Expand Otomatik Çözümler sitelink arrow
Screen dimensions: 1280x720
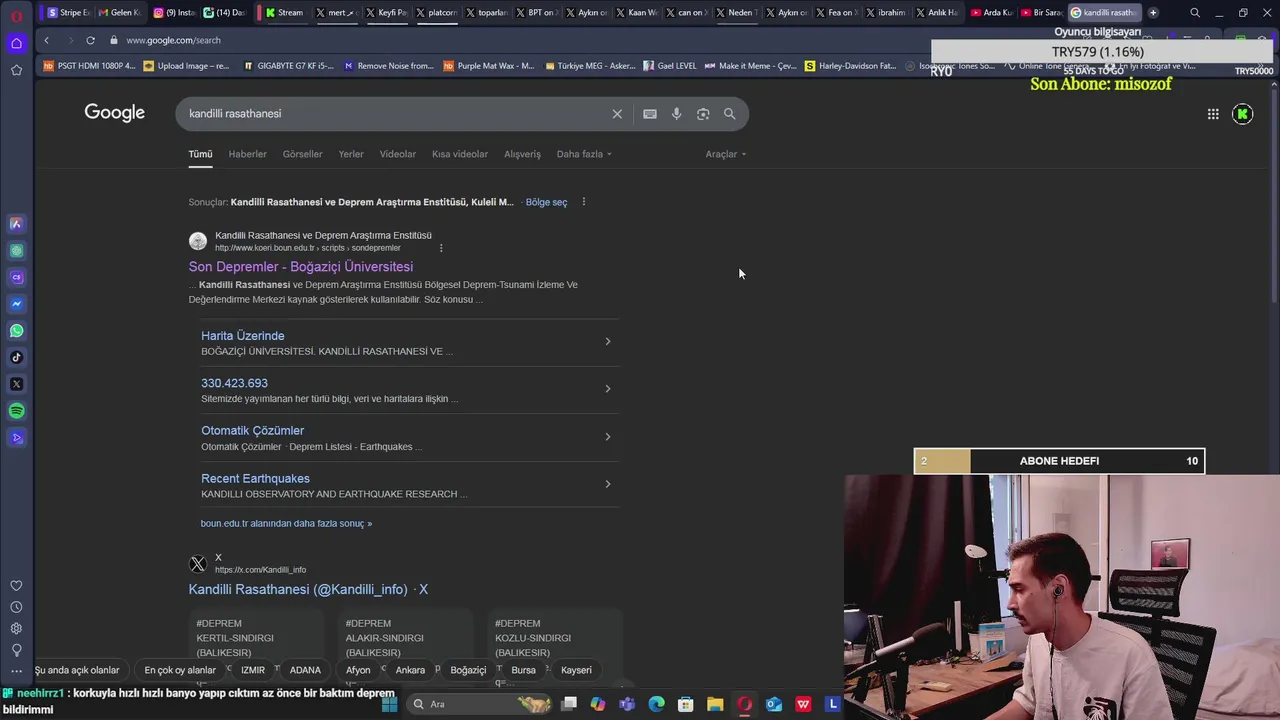(607, 437)
